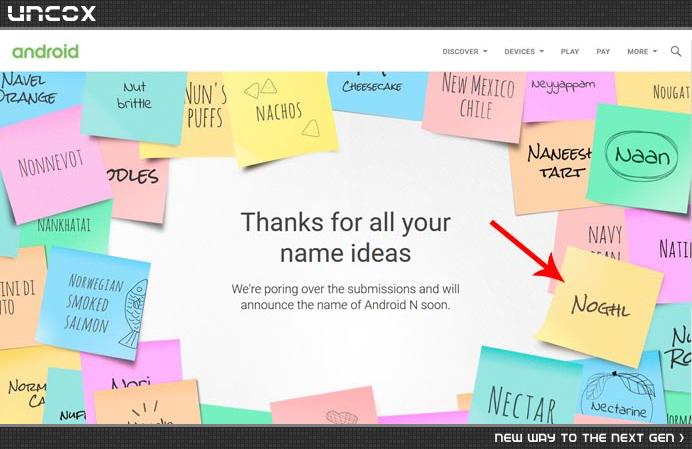Expand the More dropdown menu

click(x=642, y=52)
